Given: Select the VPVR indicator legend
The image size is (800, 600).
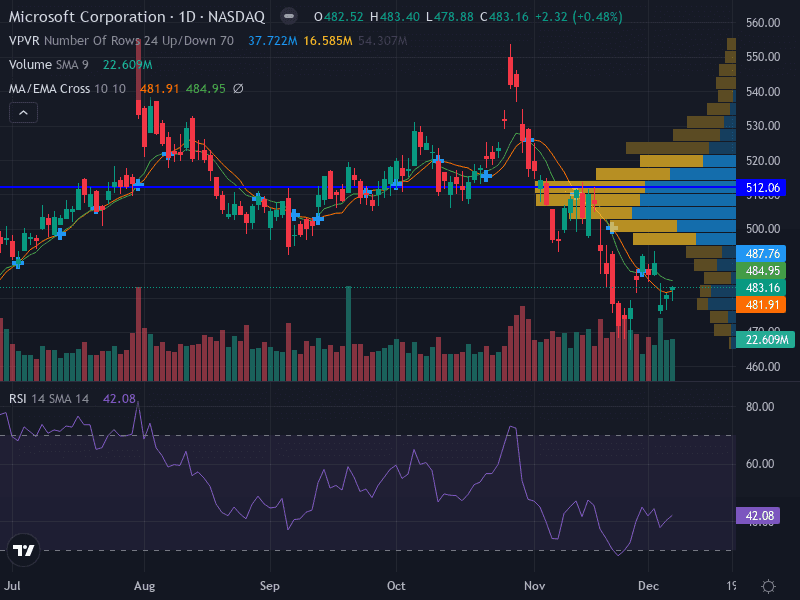Looking at the screenshot, I should click(x=121, y=40).
